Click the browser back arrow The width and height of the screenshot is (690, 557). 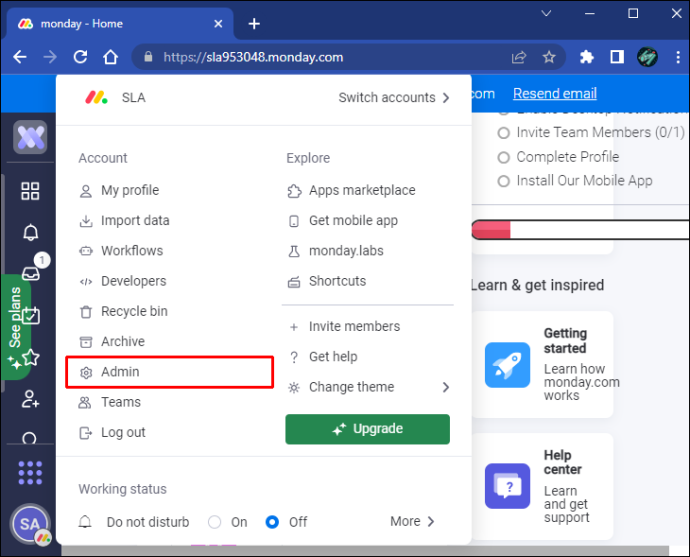pyautogui.click(x=20, y=57)
